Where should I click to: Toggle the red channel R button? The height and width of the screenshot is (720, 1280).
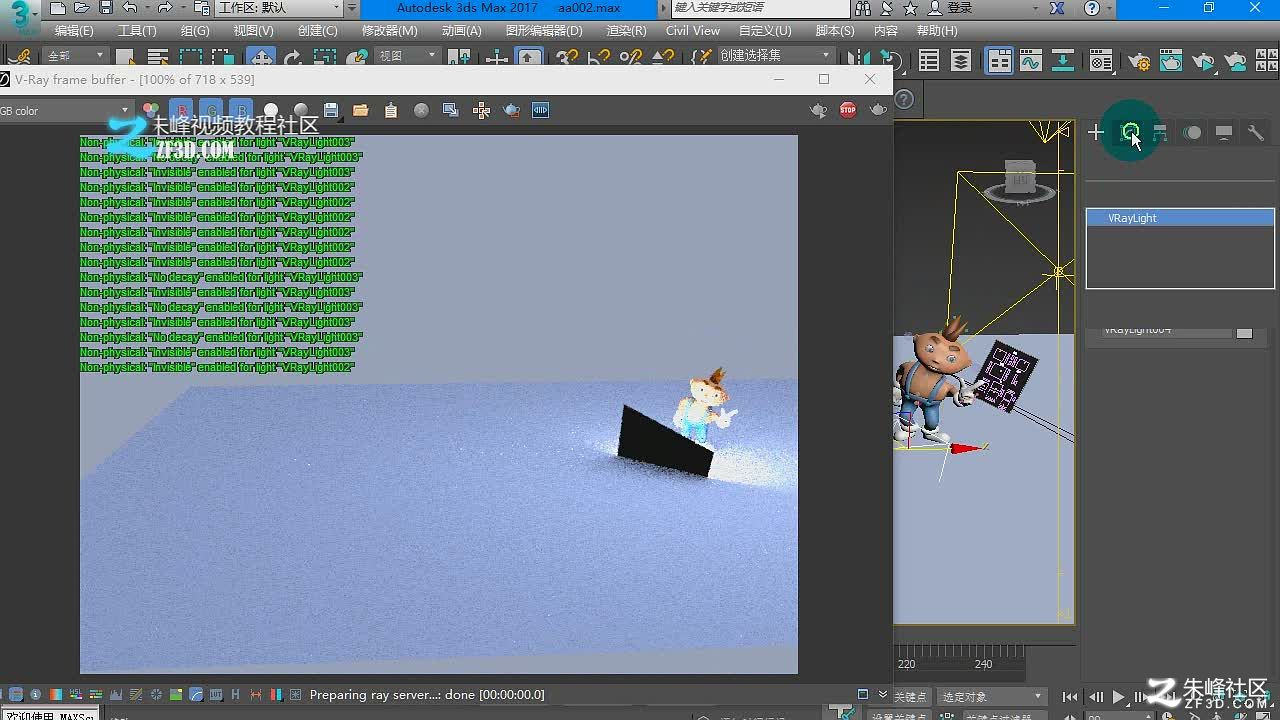click(x=181, y=110)
